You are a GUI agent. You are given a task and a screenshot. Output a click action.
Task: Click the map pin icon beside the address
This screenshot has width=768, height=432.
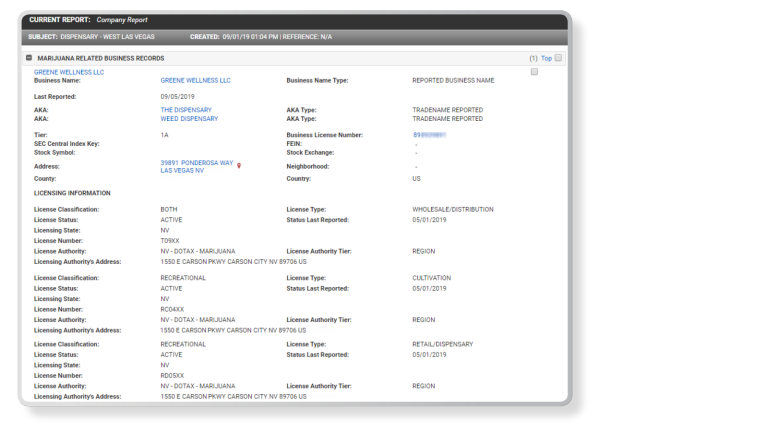[239, 166]
